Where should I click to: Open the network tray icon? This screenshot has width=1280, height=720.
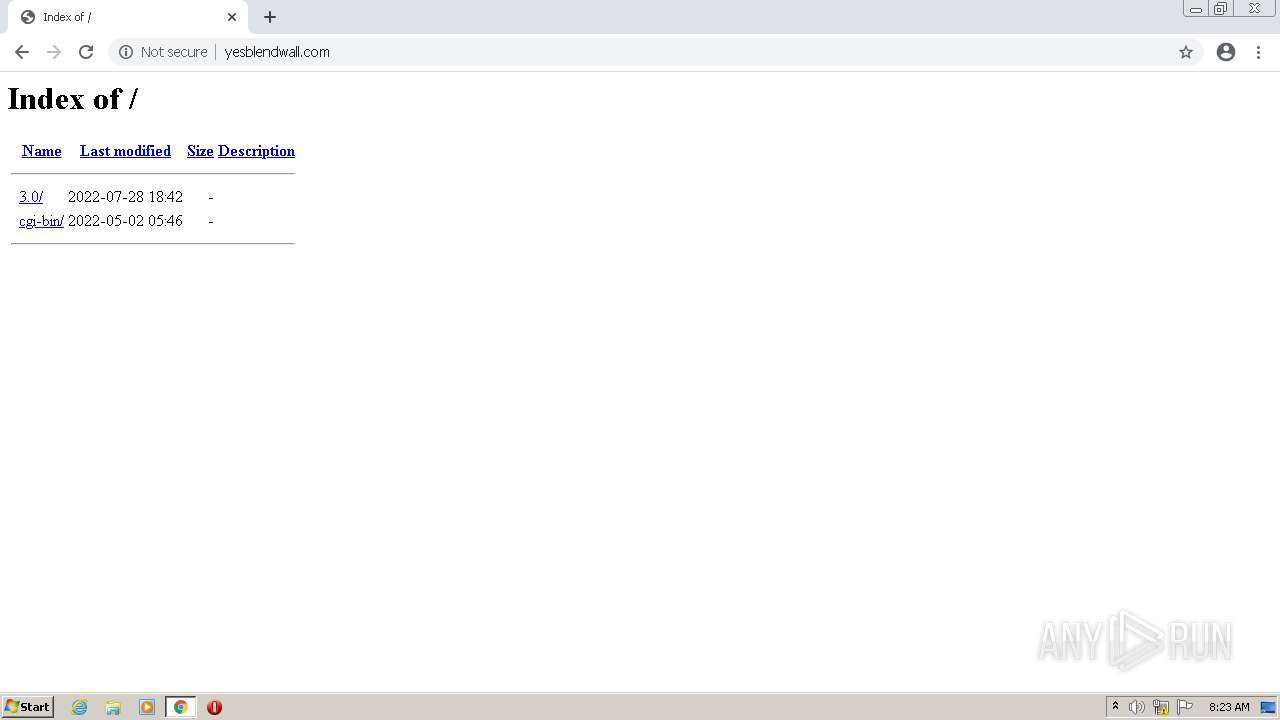point(1161,707)
